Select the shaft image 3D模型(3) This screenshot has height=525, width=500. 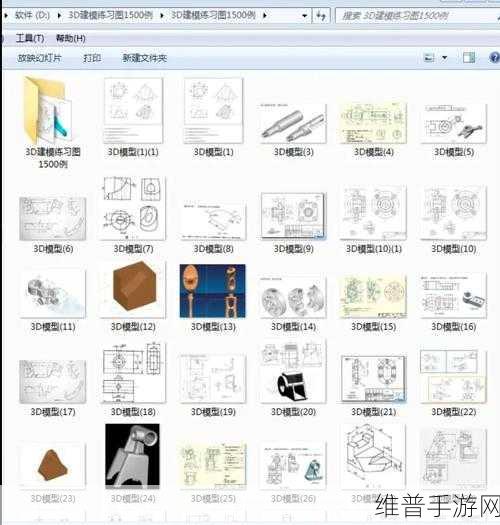click(293, 123)
